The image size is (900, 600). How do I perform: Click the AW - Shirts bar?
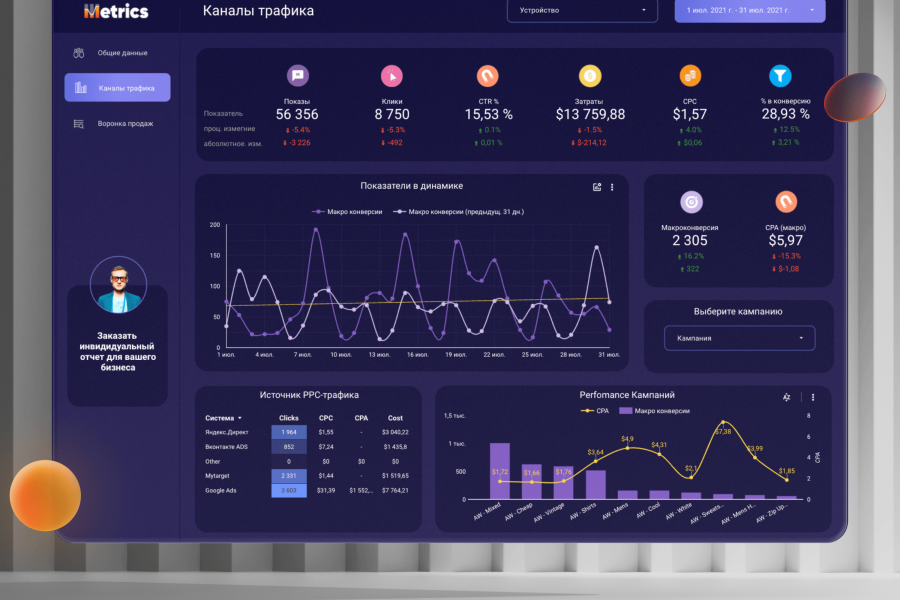click(596, 485)
